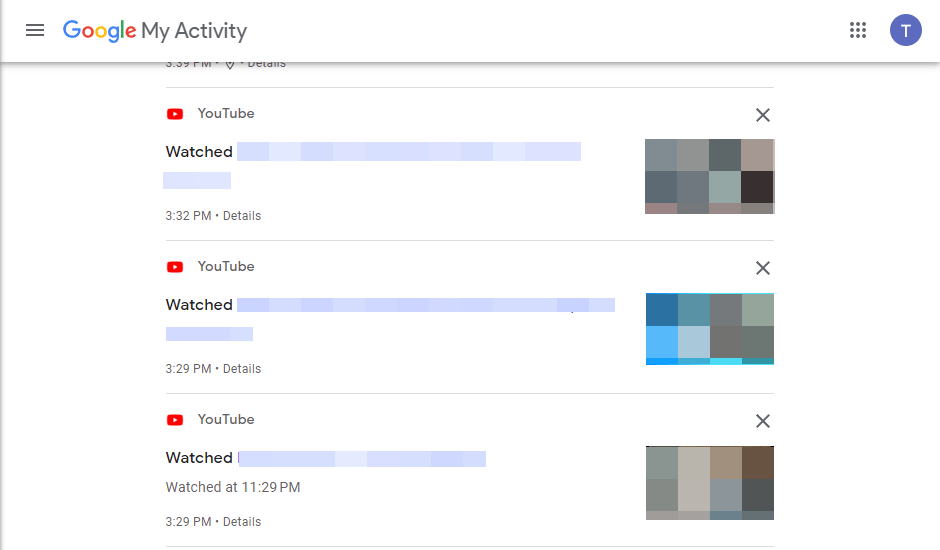Delete the YouTube activity from 3:32 PM

tap(763, 115)
